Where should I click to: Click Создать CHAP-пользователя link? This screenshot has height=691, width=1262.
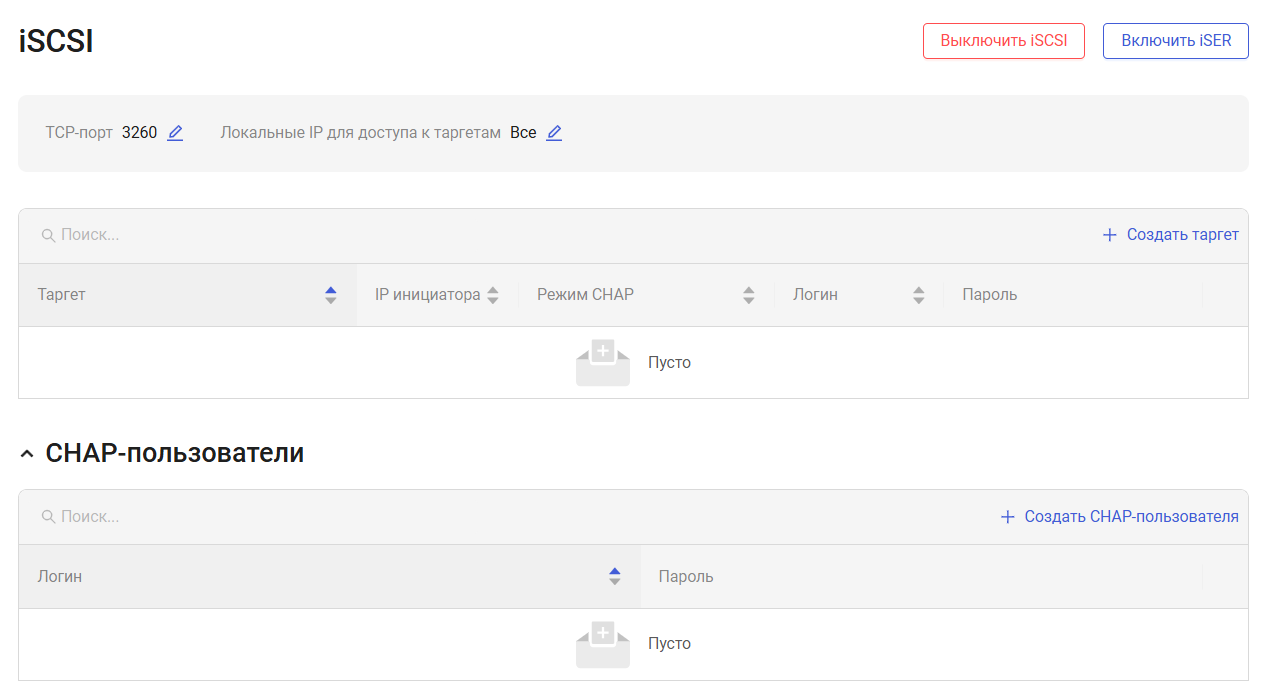[1131, 517]
